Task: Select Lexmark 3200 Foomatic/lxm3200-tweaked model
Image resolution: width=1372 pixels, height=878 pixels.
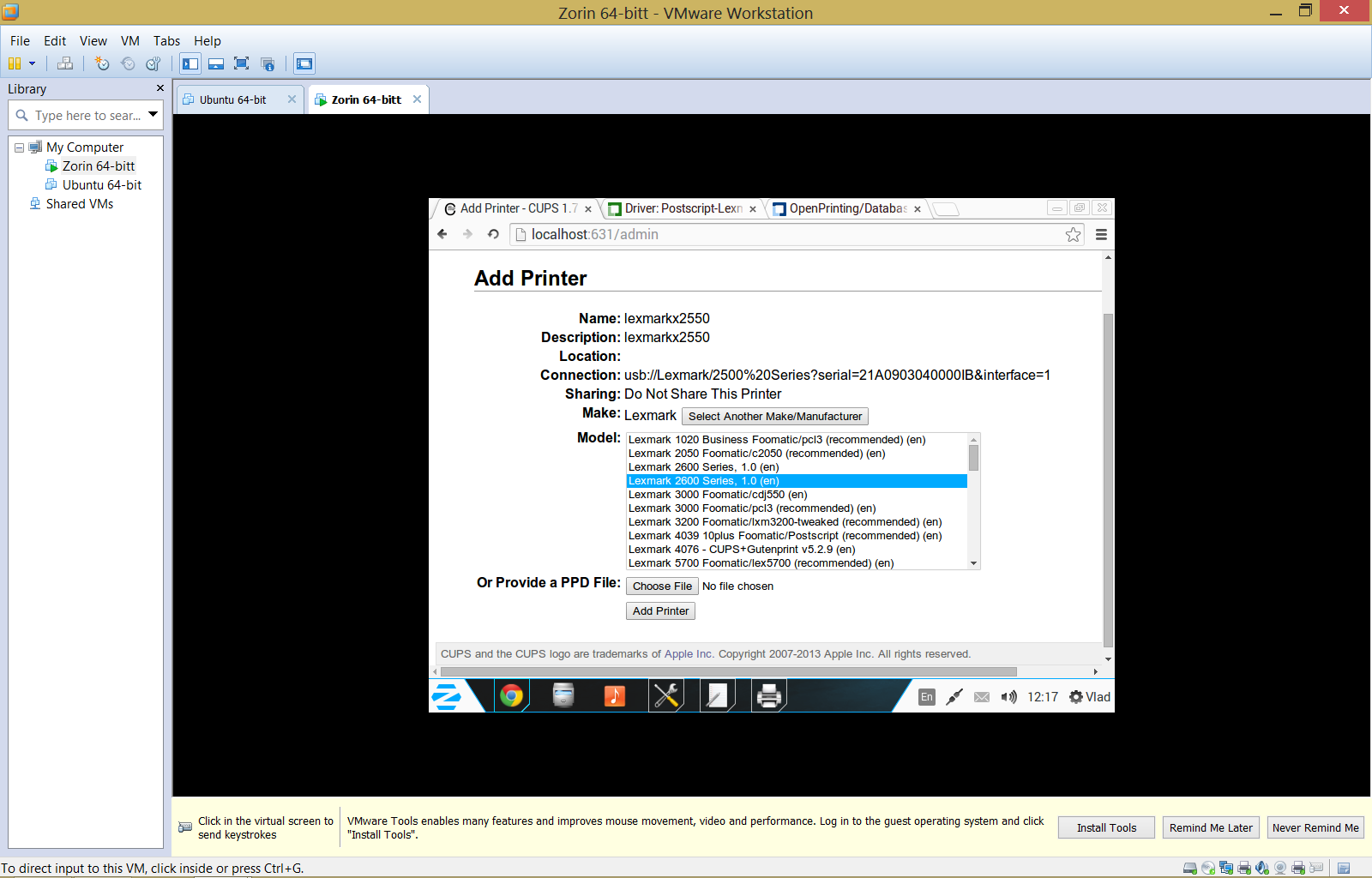Action: 797,522
